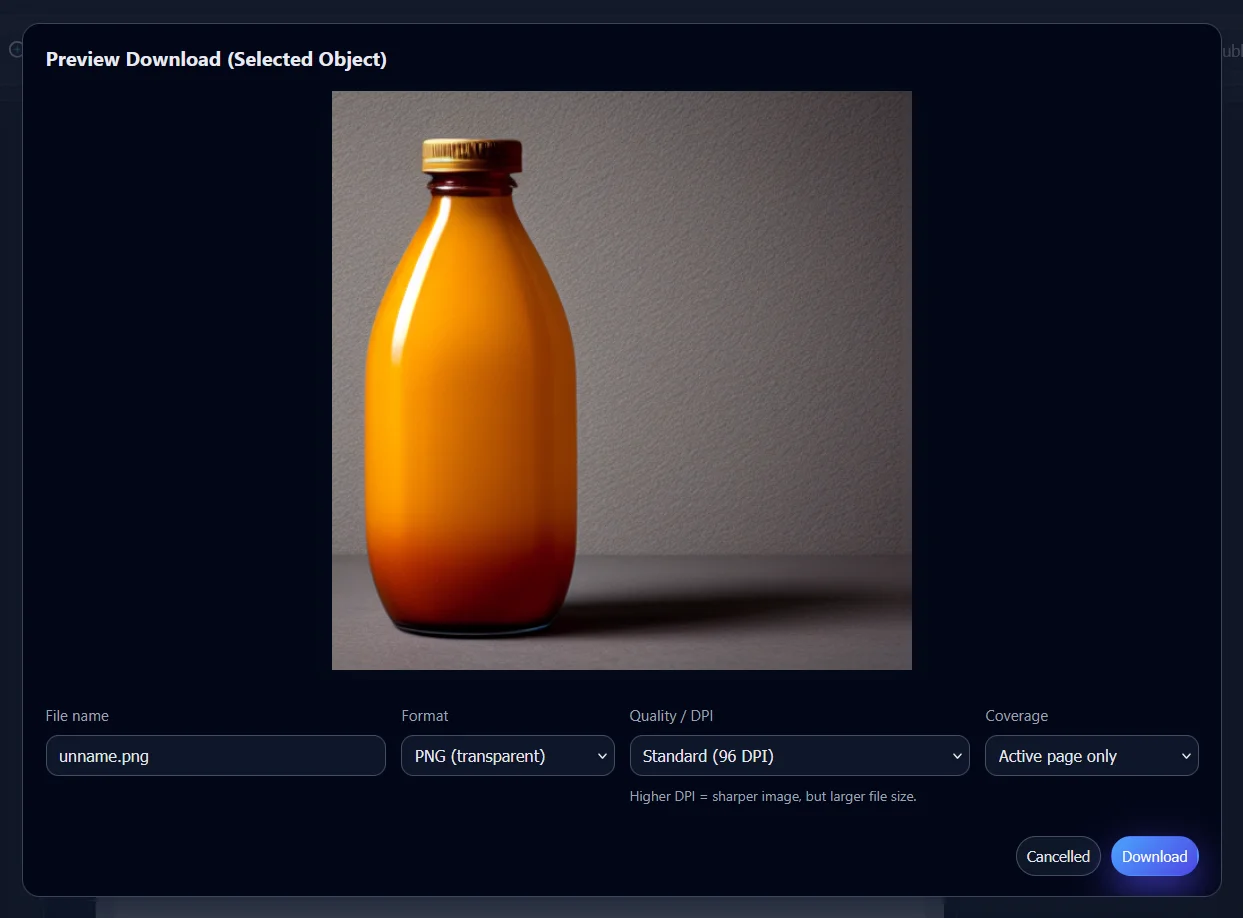
Task: Click the 'Coverage' label
Action: pyautogui.click(x=1016, y=716)
